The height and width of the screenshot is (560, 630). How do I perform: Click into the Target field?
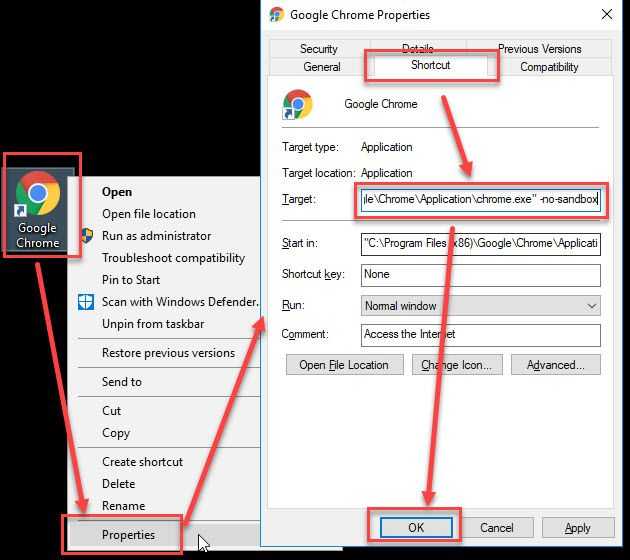point(481,200)
